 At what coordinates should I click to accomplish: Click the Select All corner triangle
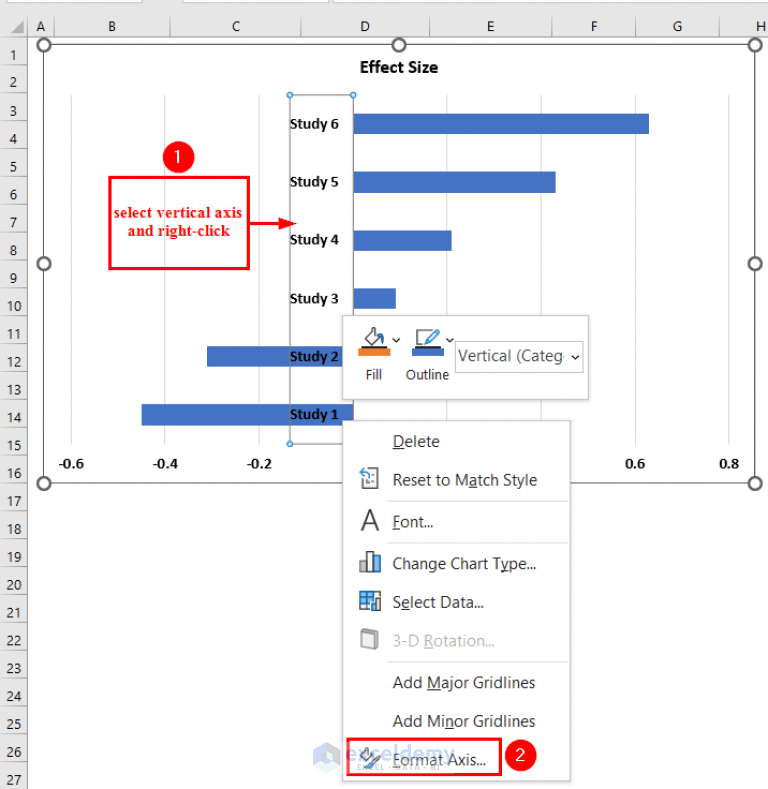pos(17,26)
